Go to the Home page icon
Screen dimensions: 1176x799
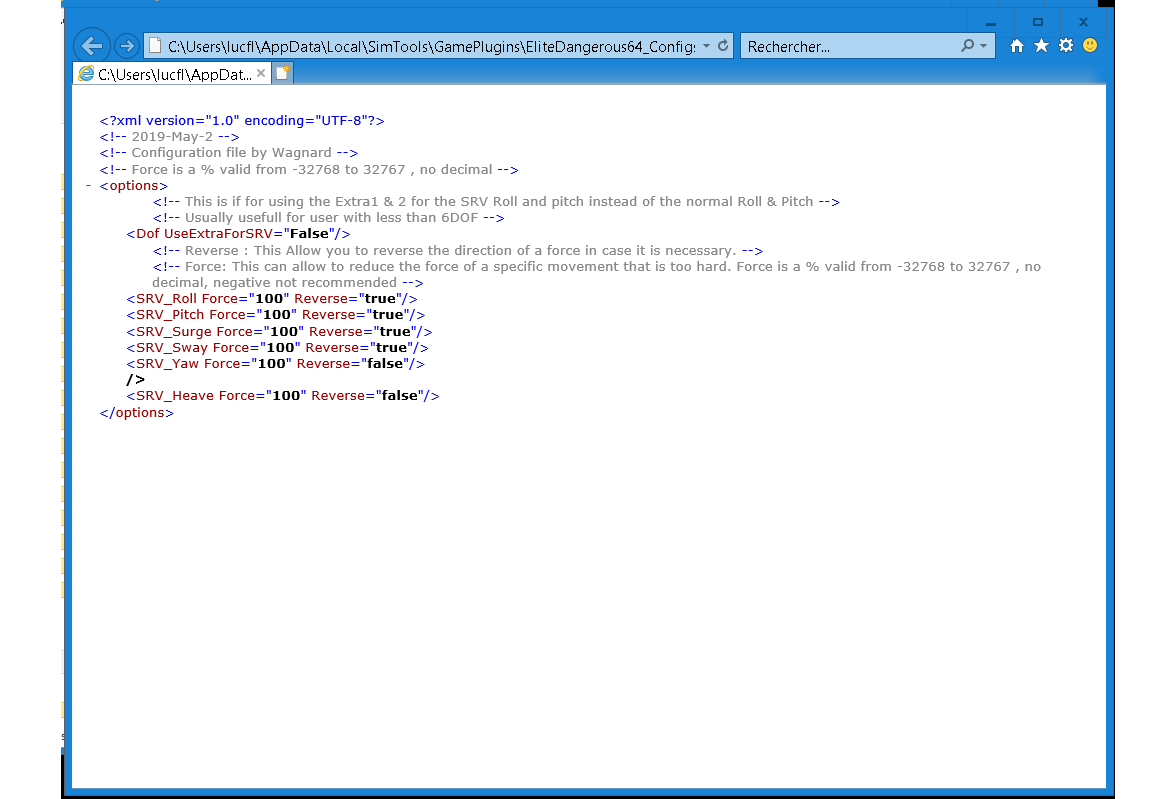click(x=1016, y=46)
